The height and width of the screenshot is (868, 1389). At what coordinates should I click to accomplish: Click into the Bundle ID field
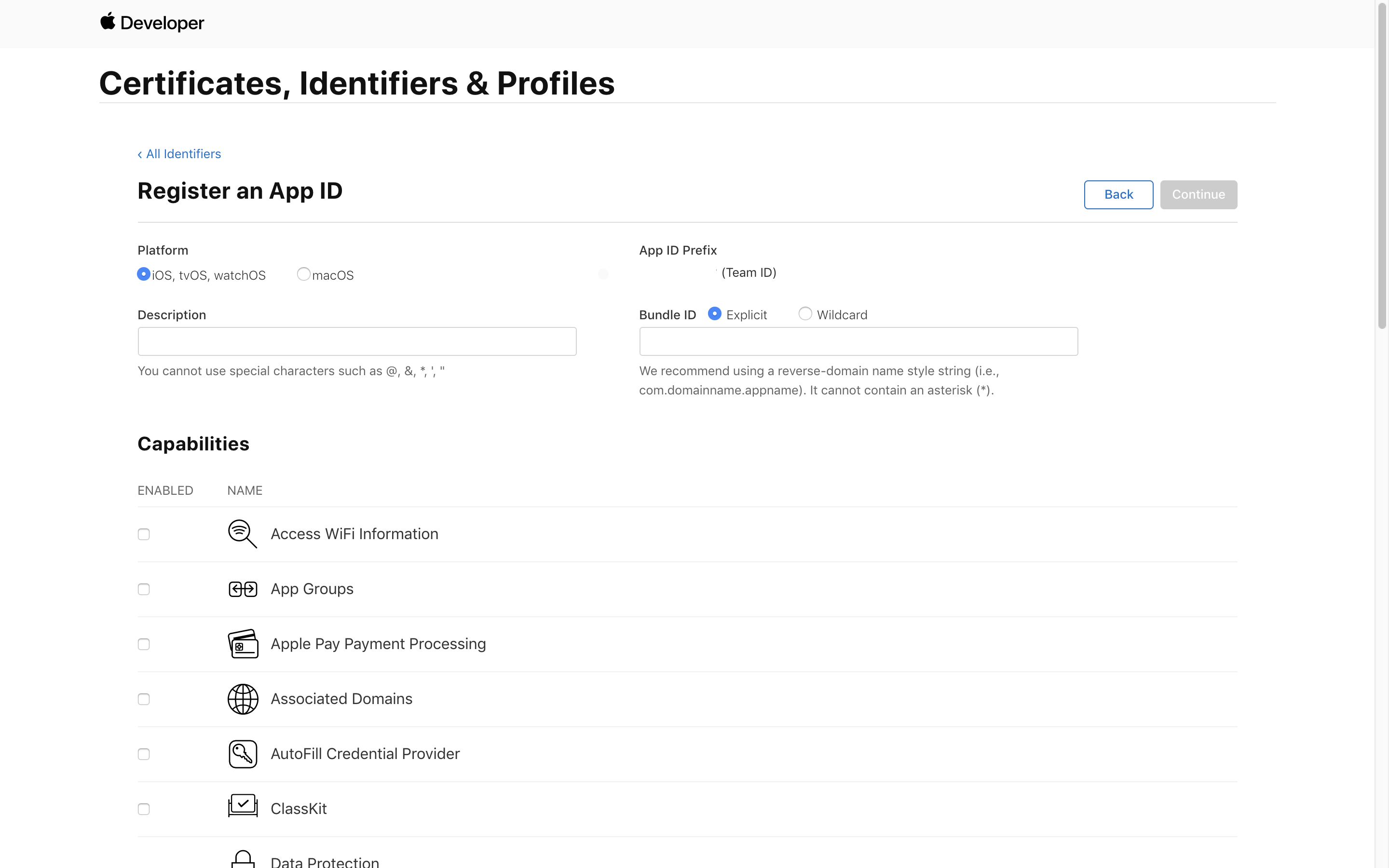coord(858,341)
